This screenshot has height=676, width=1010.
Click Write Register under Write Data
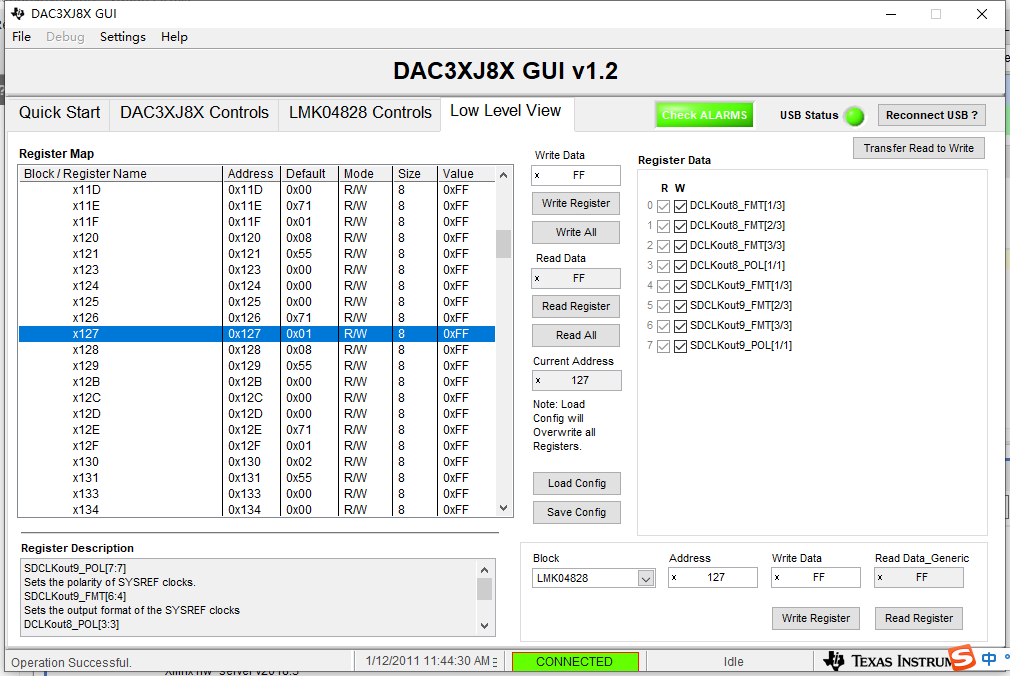coord(576,204)
